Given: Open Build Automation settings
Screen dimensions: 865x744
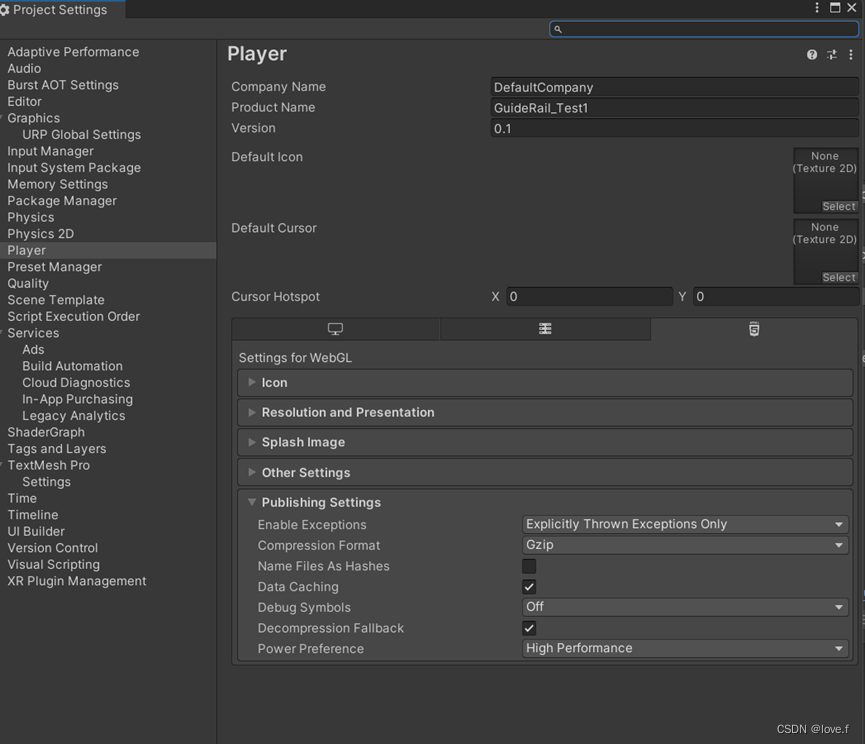Looking at the screenshot, I should click(72, 366).
